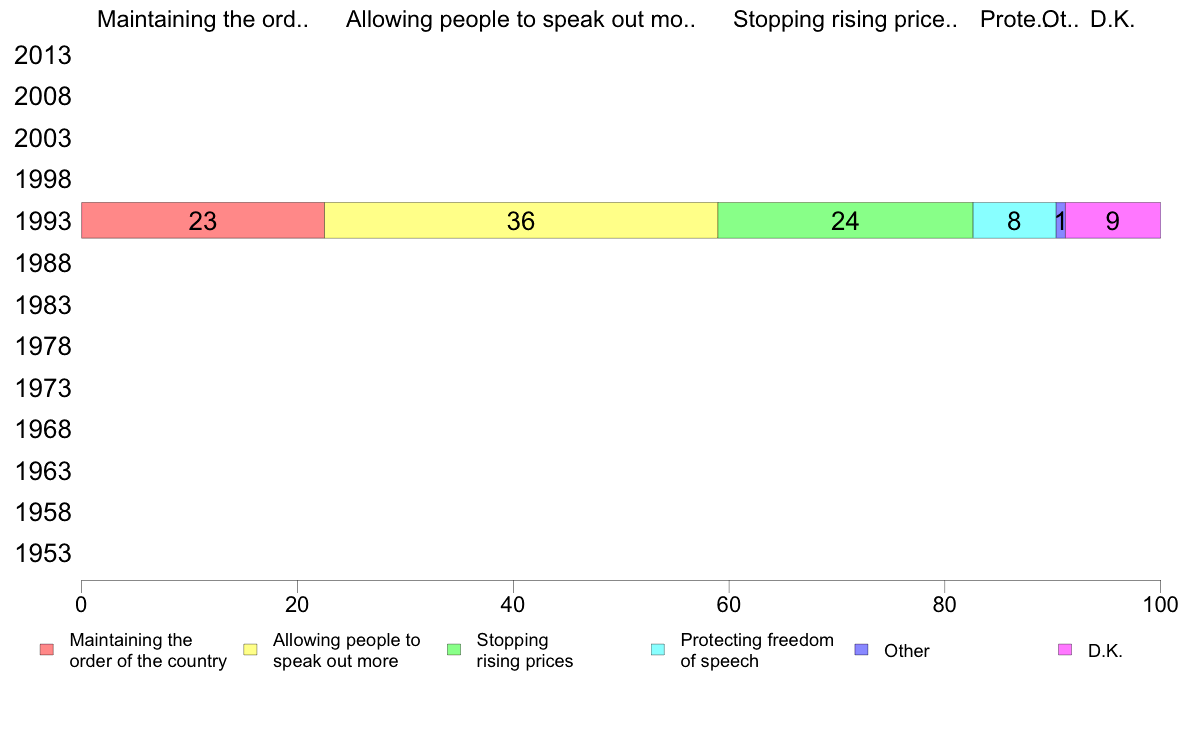Click the 'Stopping rising price..' header
This screenshot has width=1188, height=736.
tap(845, 19)
